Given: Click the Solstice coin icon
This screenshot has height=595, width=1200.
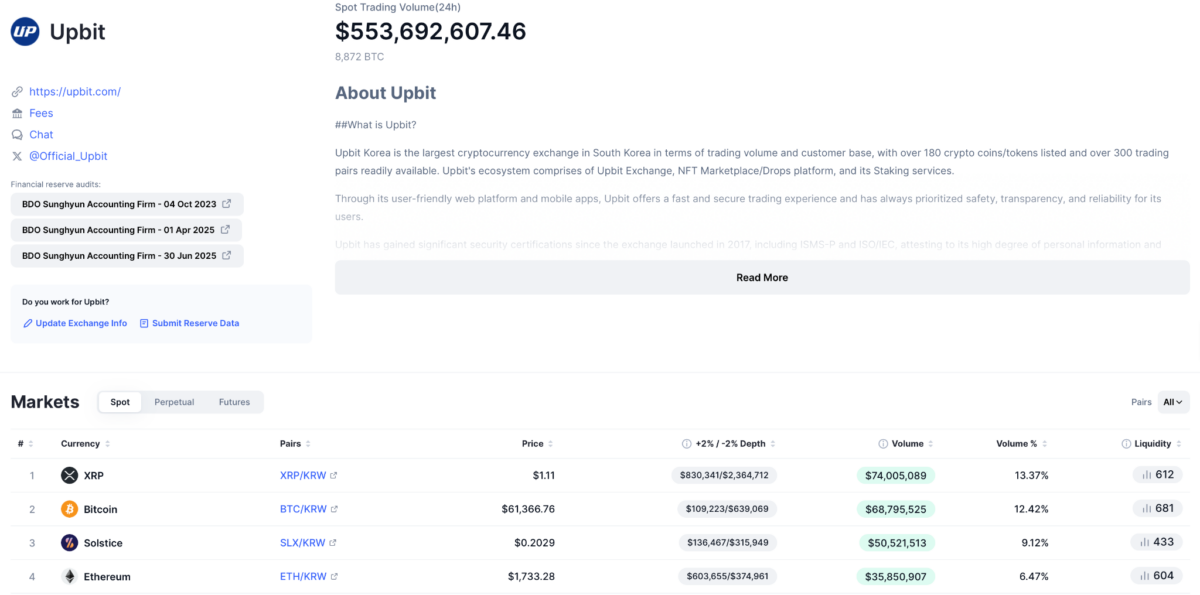Looking at the screenshot, I should click(69, 543).
